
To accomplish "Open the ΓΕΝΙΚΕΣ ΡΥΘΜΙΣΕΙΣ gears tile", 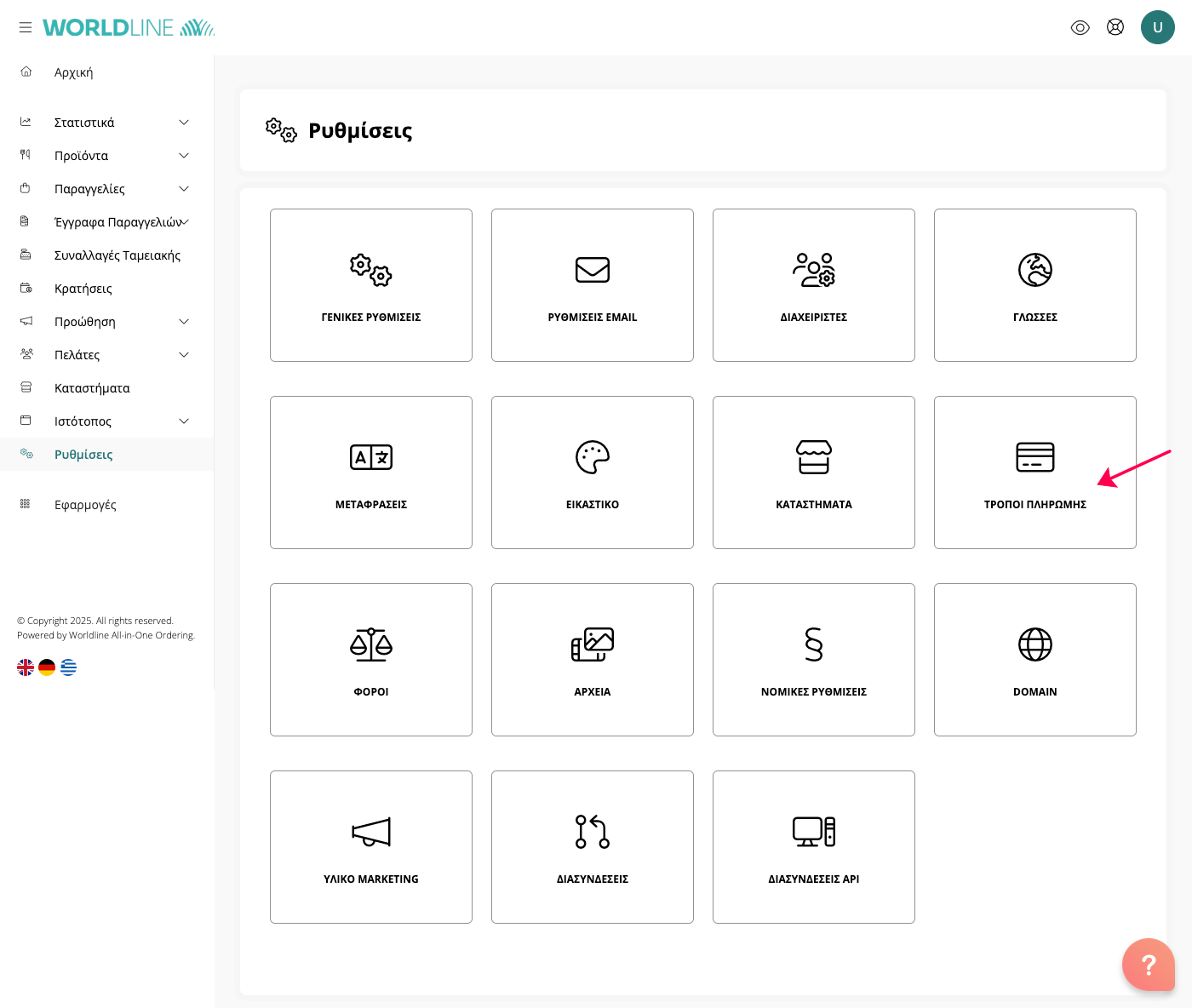I will 371,285.
